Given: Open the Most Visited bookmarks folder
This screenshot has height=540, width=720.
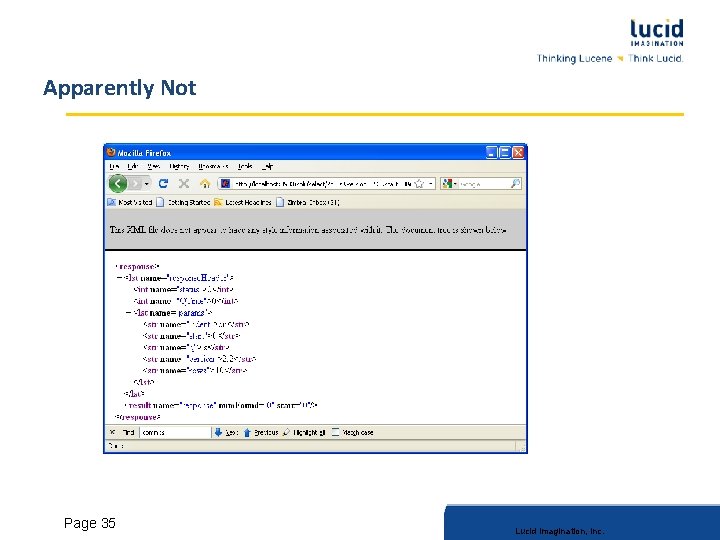Looking at the screenshot, I should click(130, 202).
